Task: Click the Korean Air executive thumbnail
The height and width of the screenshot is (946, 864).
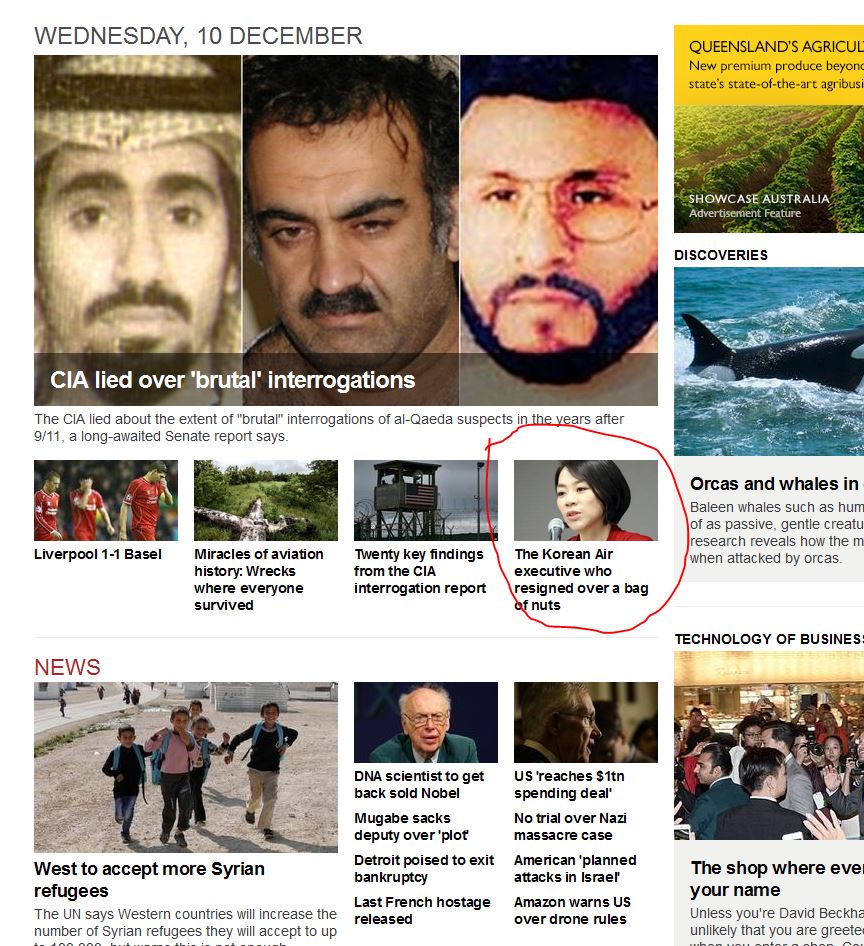Action: [x=586, y=500]
